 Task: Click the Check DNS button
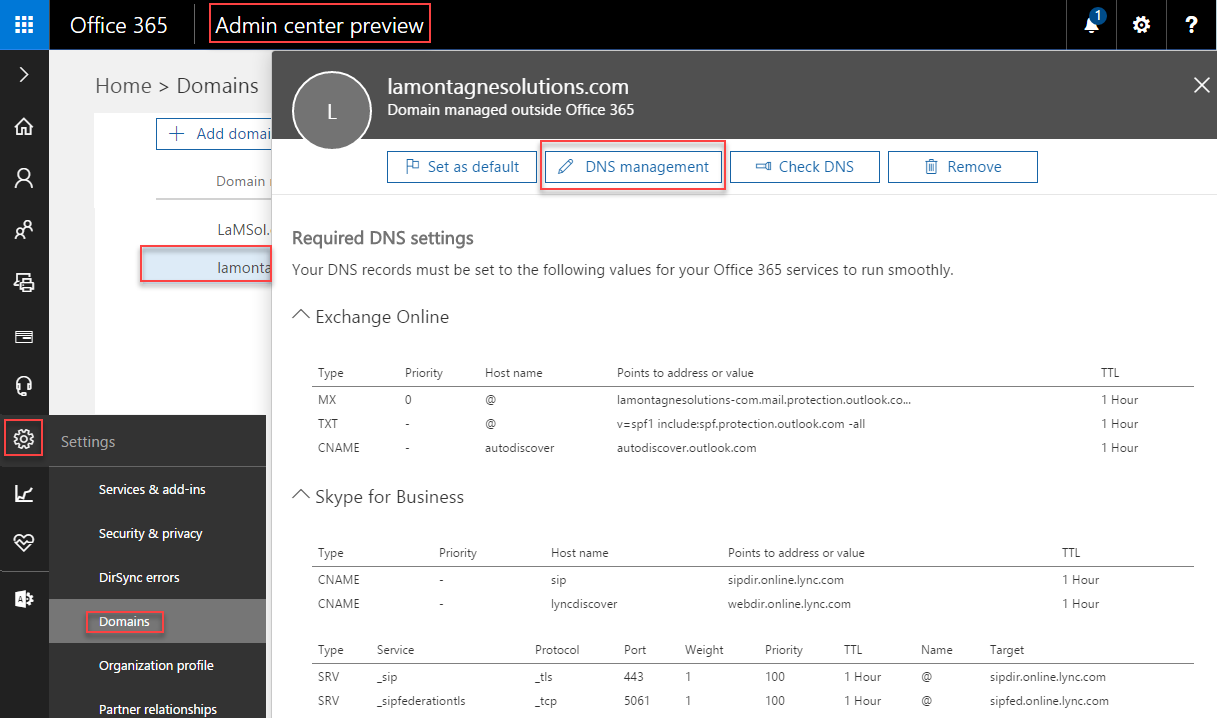[x=805, y=167]
